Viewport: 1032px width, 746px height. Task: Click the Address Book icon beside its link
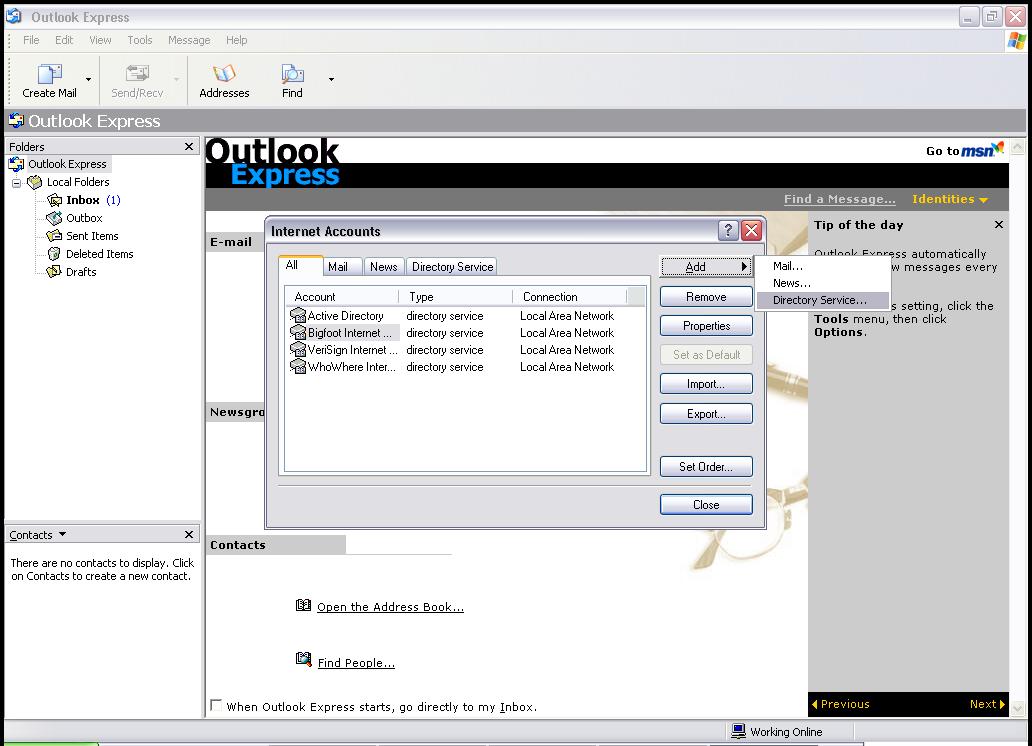(303, 605)
